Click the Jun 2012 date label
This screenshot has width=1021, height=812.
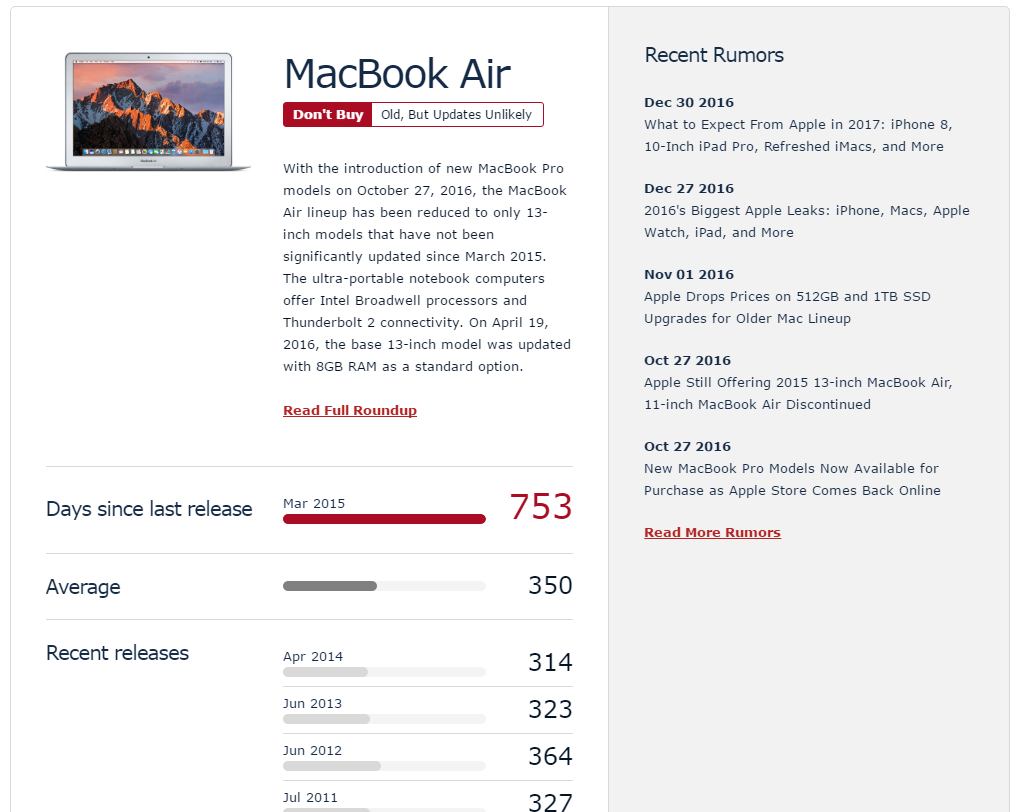coord(312,751)
